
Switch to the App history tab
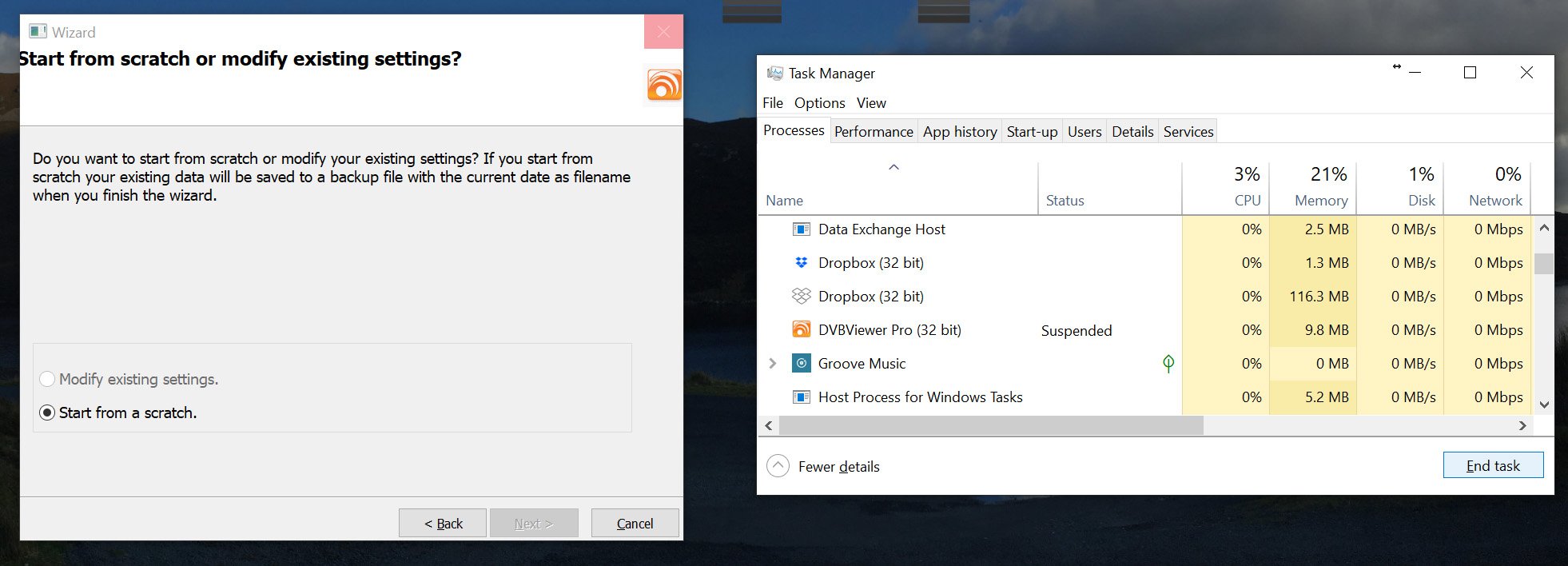pos(960,131)
